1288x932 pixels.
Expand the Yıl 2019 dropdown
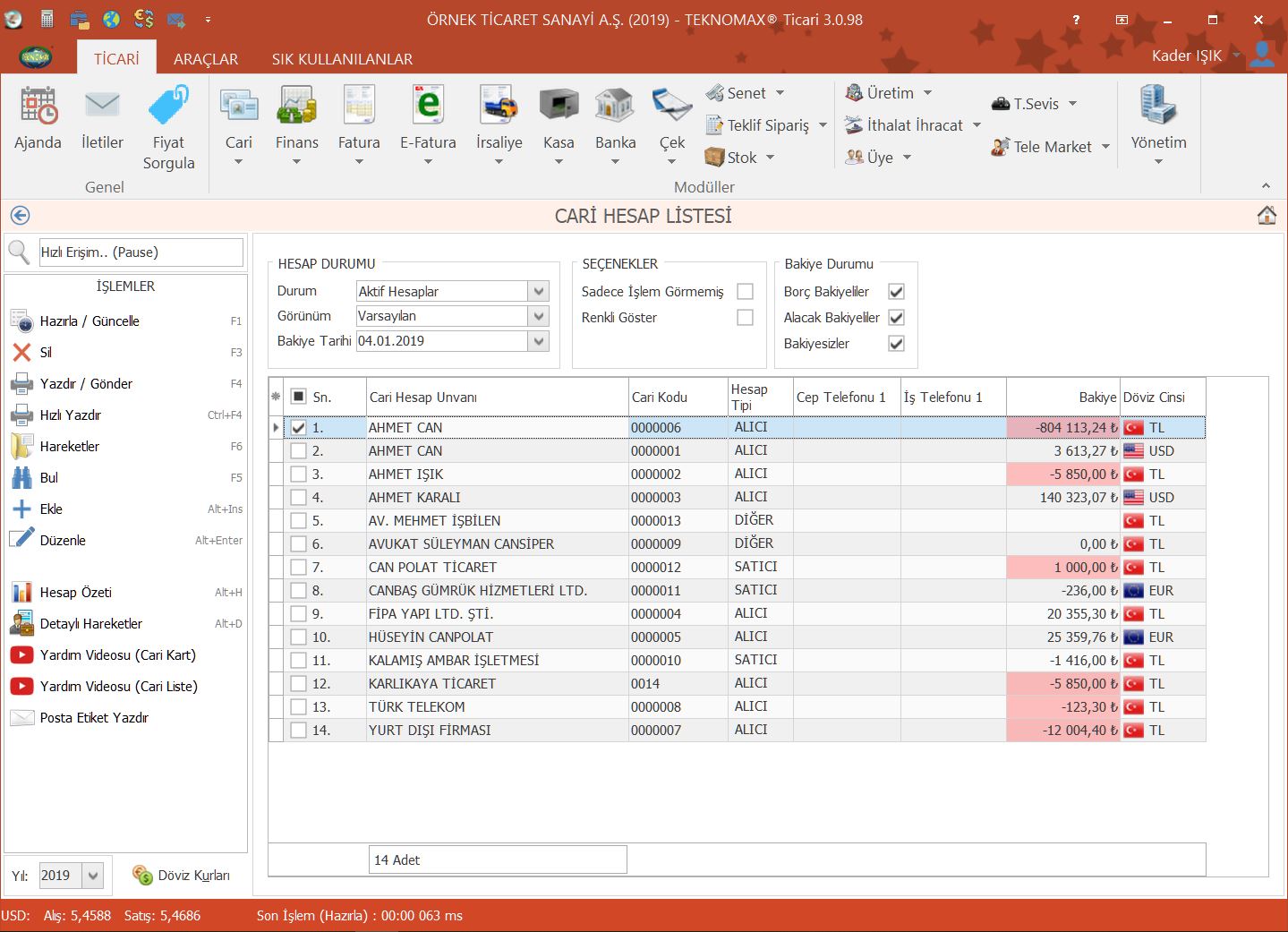point(93,876)
